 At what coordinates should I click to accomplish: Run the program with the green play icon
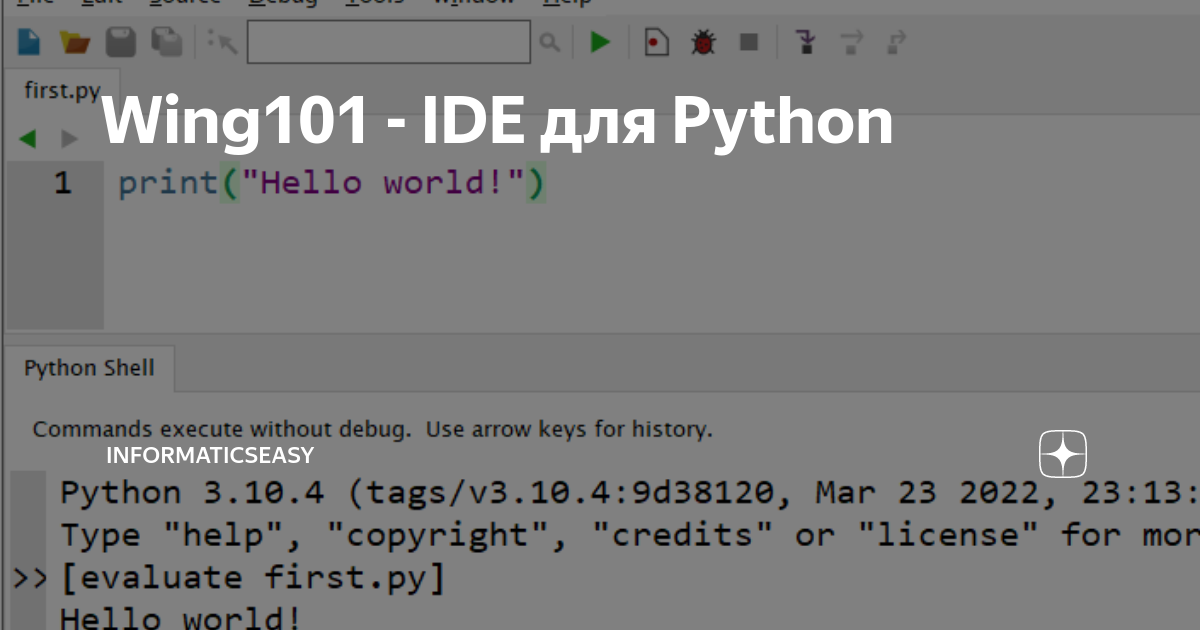tap(600, 41)
